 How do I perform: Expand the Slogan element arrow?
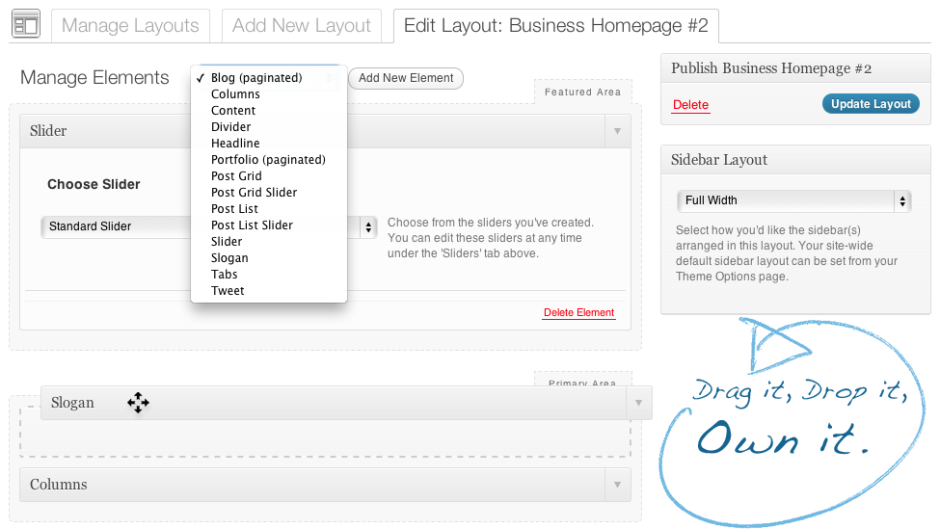point(638,403)
